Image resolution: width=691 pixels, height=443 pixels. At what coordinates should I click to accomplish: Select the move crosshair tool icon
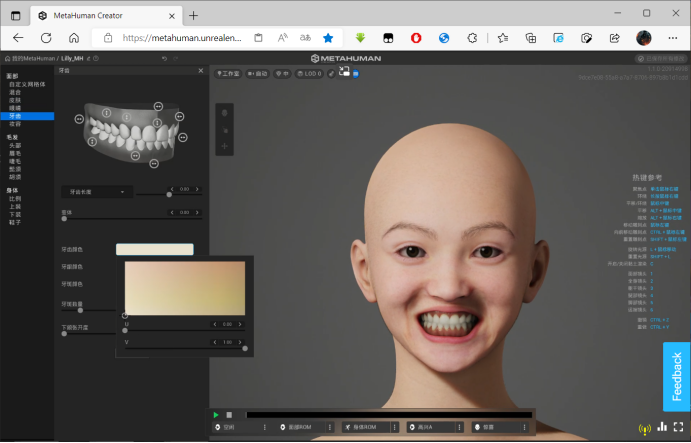tap(224, 146)
